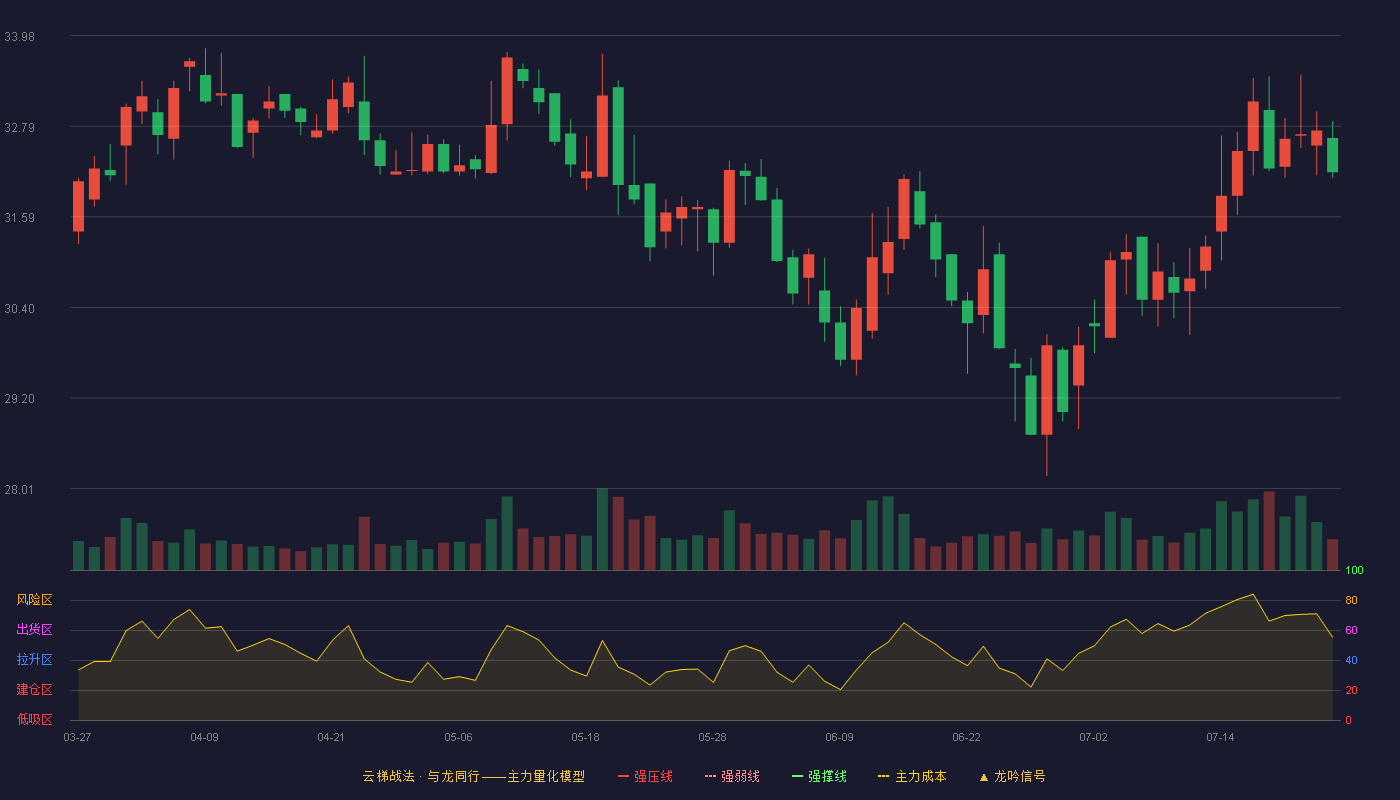Click the 06-09 date axis label
This screenshot has width=1400, height=800.
pyautogui.click(x=839, y=737)
